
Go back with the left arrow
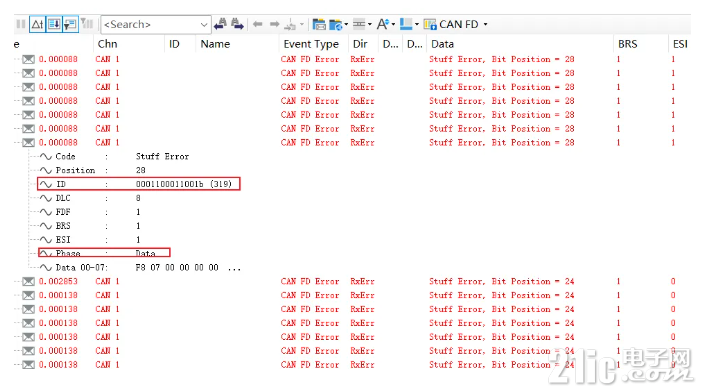coord(257,24)
